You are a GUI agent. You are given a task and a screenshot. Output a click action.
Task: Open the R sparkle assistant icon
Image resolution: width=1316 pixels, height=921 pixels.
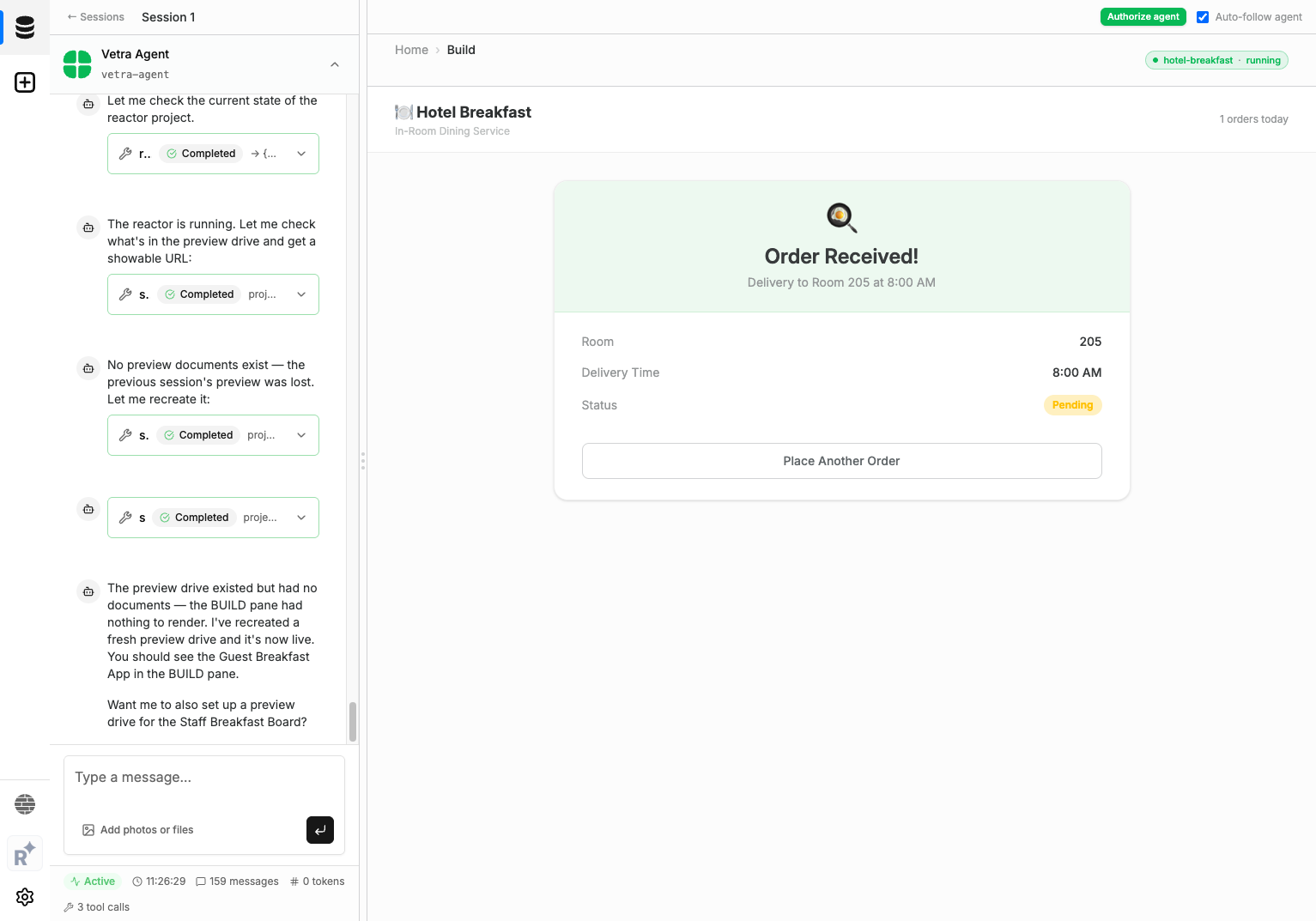pos(25,854)
